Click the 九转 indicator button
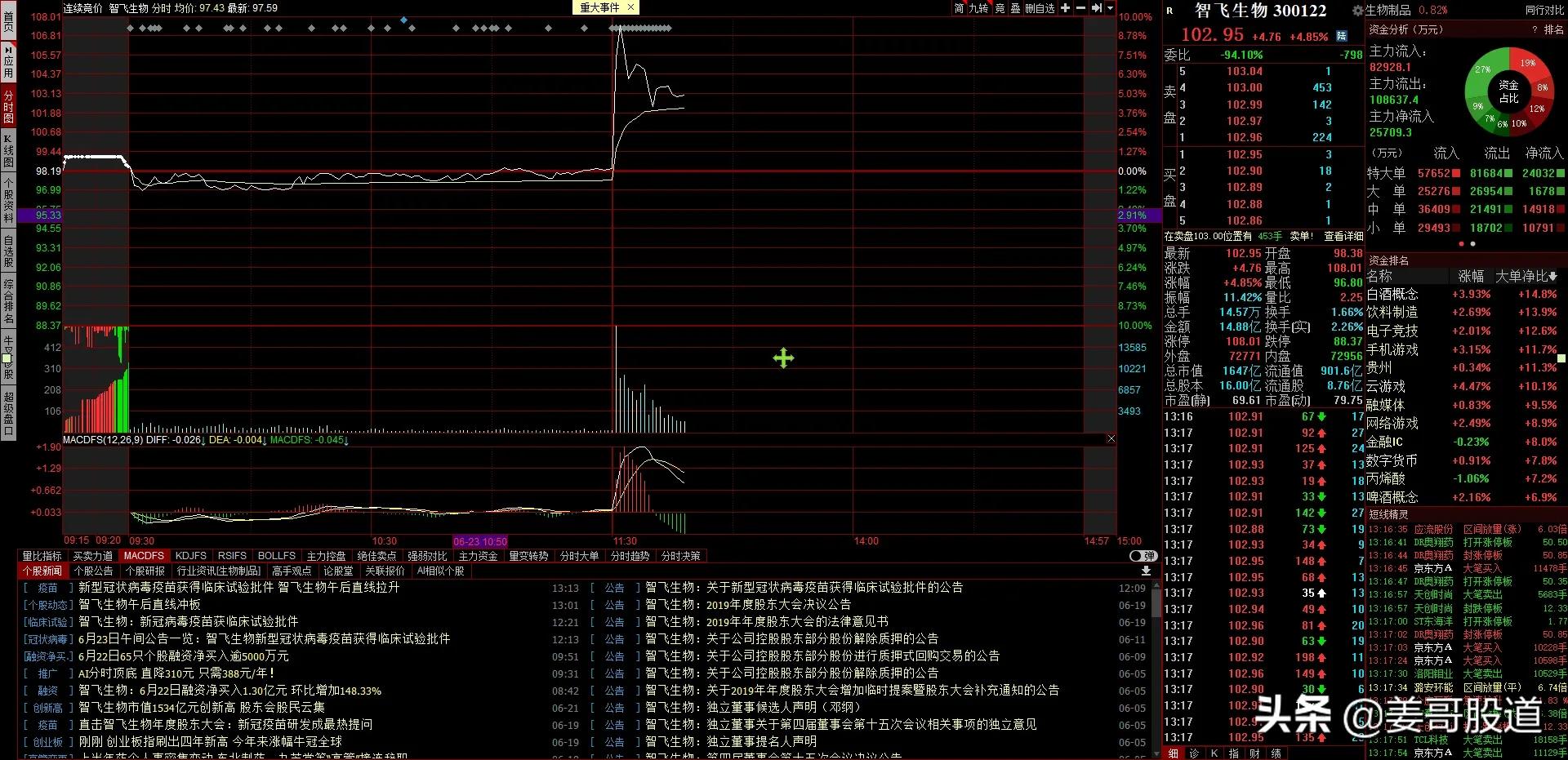 [978, 8]
